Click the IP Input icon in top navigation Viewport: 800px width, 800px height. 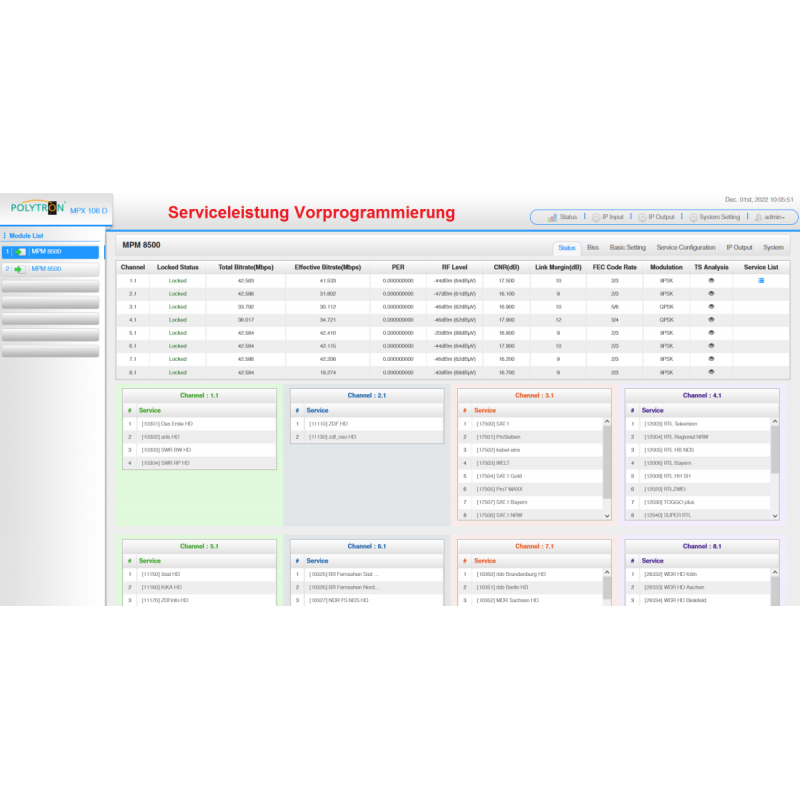click(x=596, y=217)
